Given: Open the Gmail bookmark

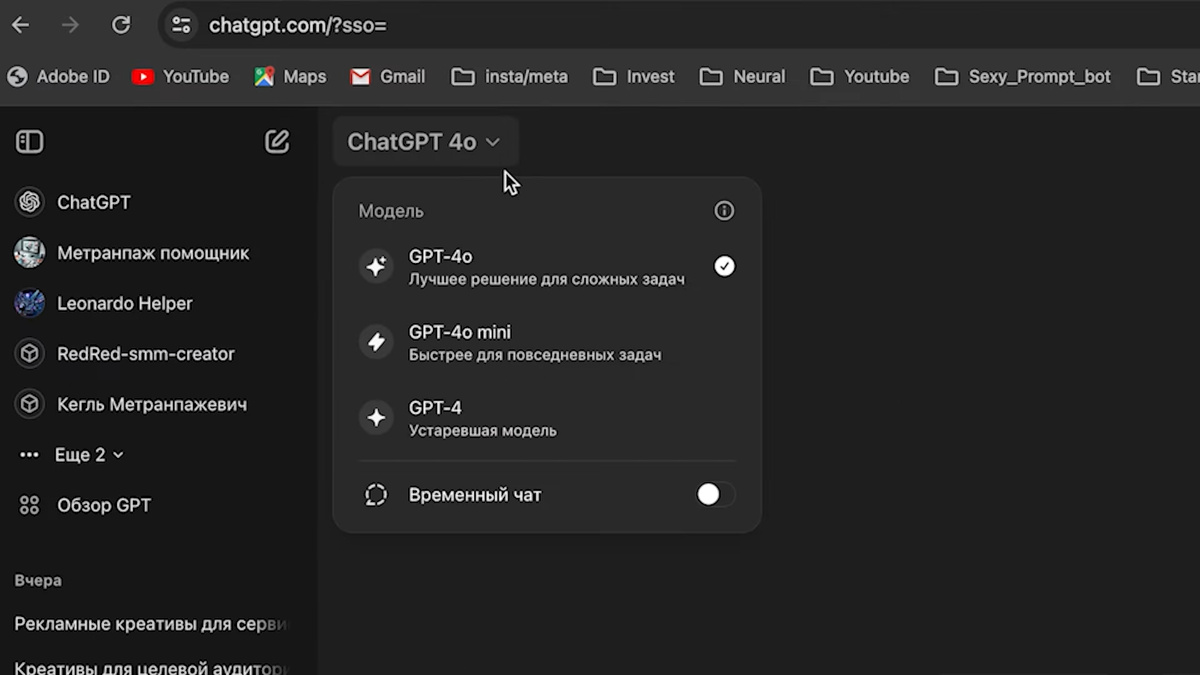Looking at the screenshot, I should coord(388,76).
